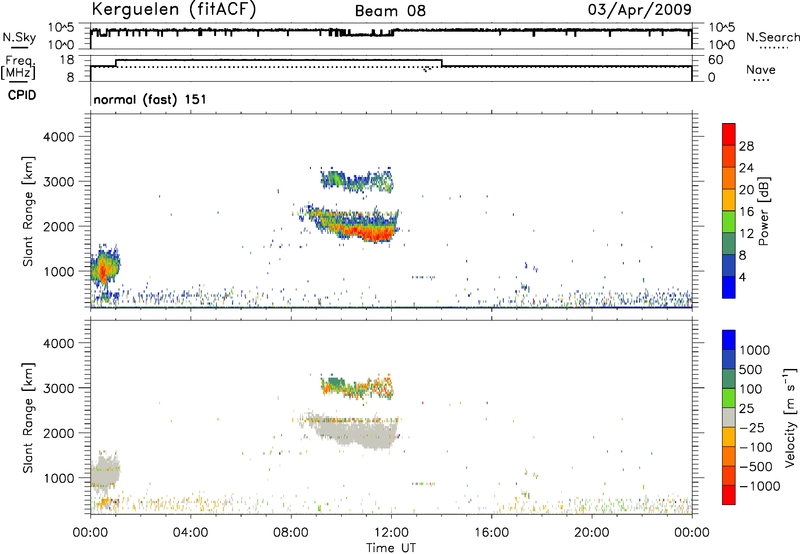Select the Beam 08 label
The width and height of the screenshot is (800, 554).
pos(390,11)
